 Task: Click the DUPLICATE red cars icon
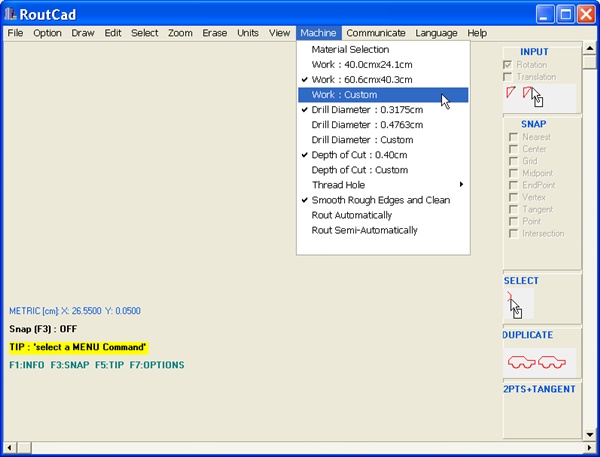click(x=537, y=362)
